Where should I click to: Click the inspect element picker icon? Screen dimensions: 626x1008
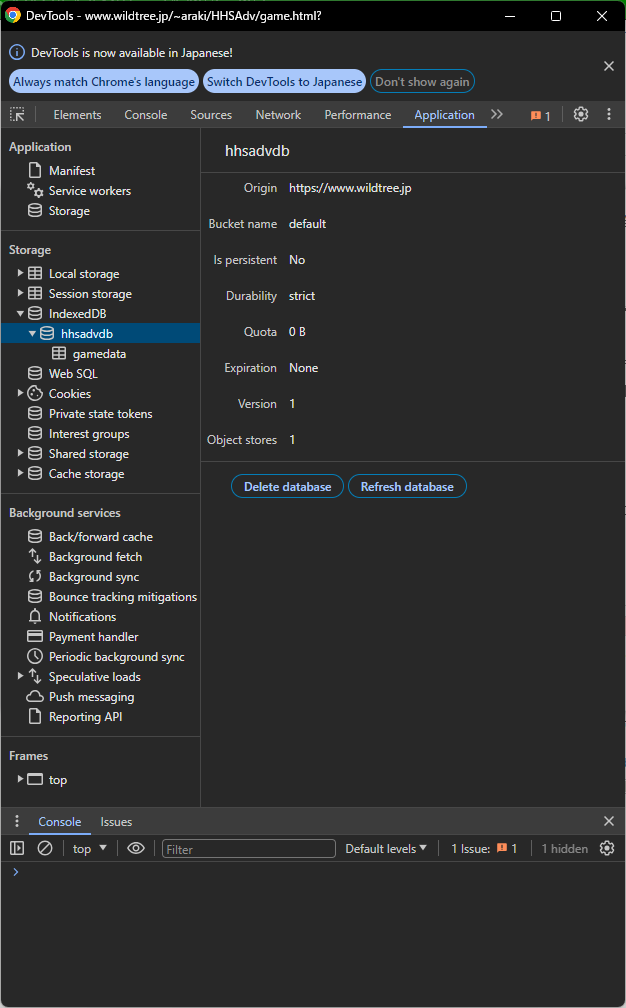(17, 115)
